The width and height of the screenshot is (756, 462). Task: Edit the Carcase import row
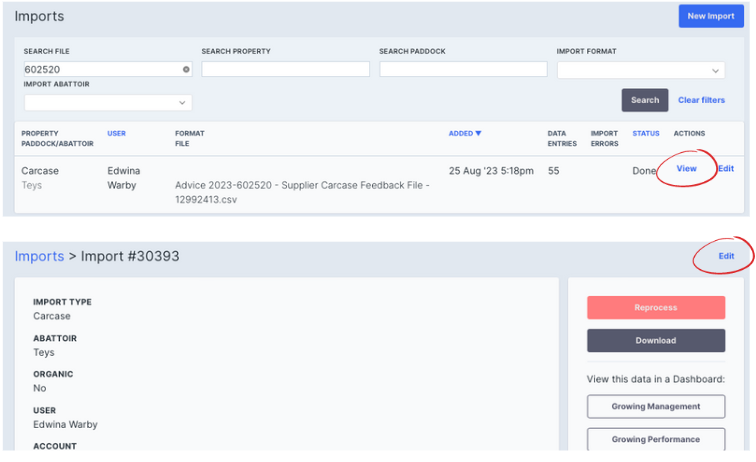pyautogui.click(x=726, y=168)
